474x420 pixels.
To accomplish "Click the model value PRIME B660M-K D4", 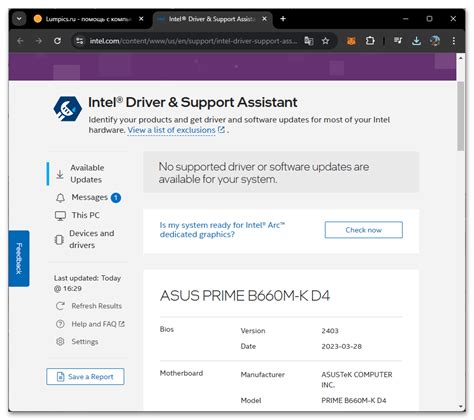I will 354,400.
